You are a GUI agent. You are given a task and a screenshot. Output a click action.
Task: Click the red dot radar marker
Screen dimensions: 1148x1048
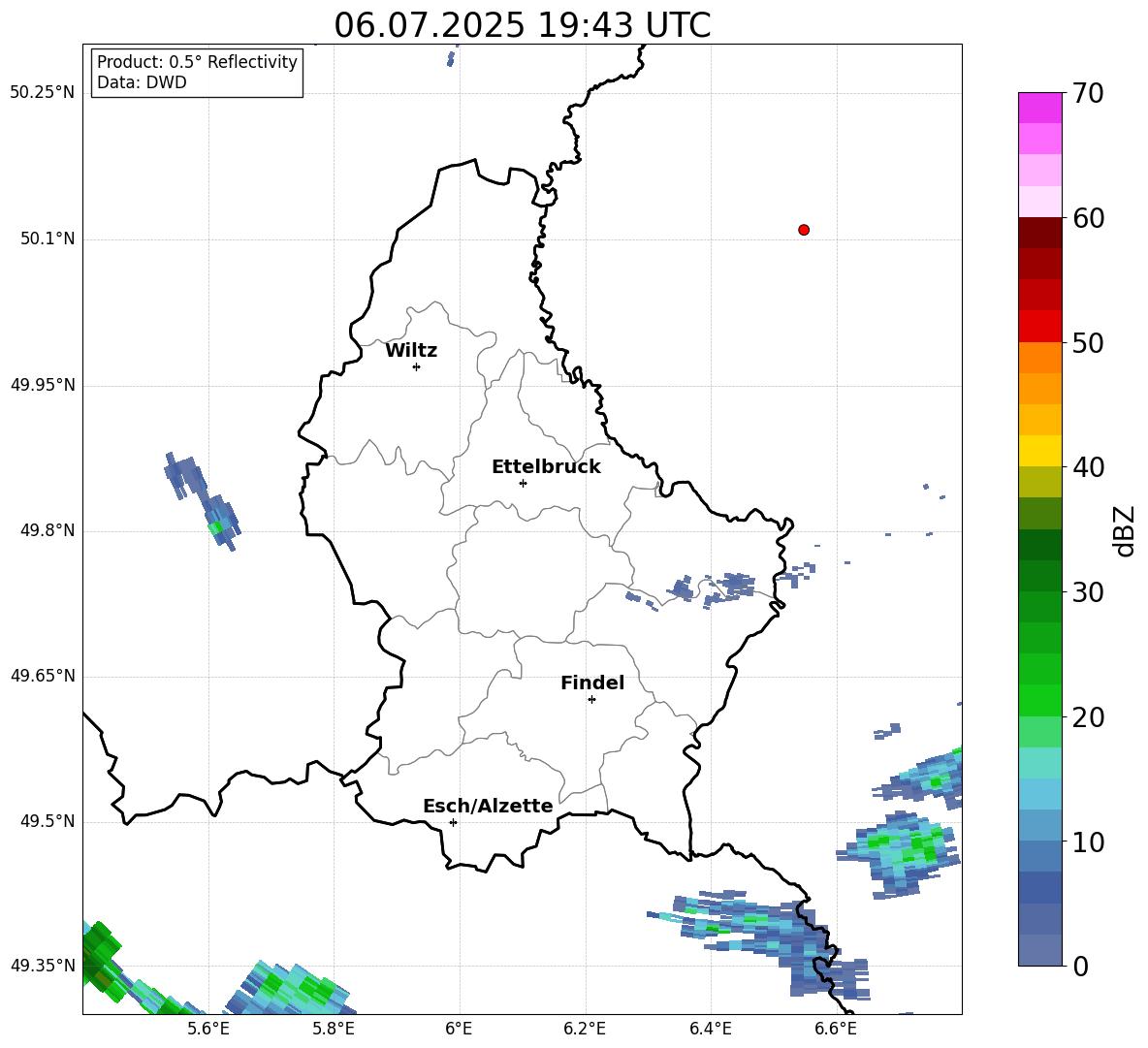(804, 230)
